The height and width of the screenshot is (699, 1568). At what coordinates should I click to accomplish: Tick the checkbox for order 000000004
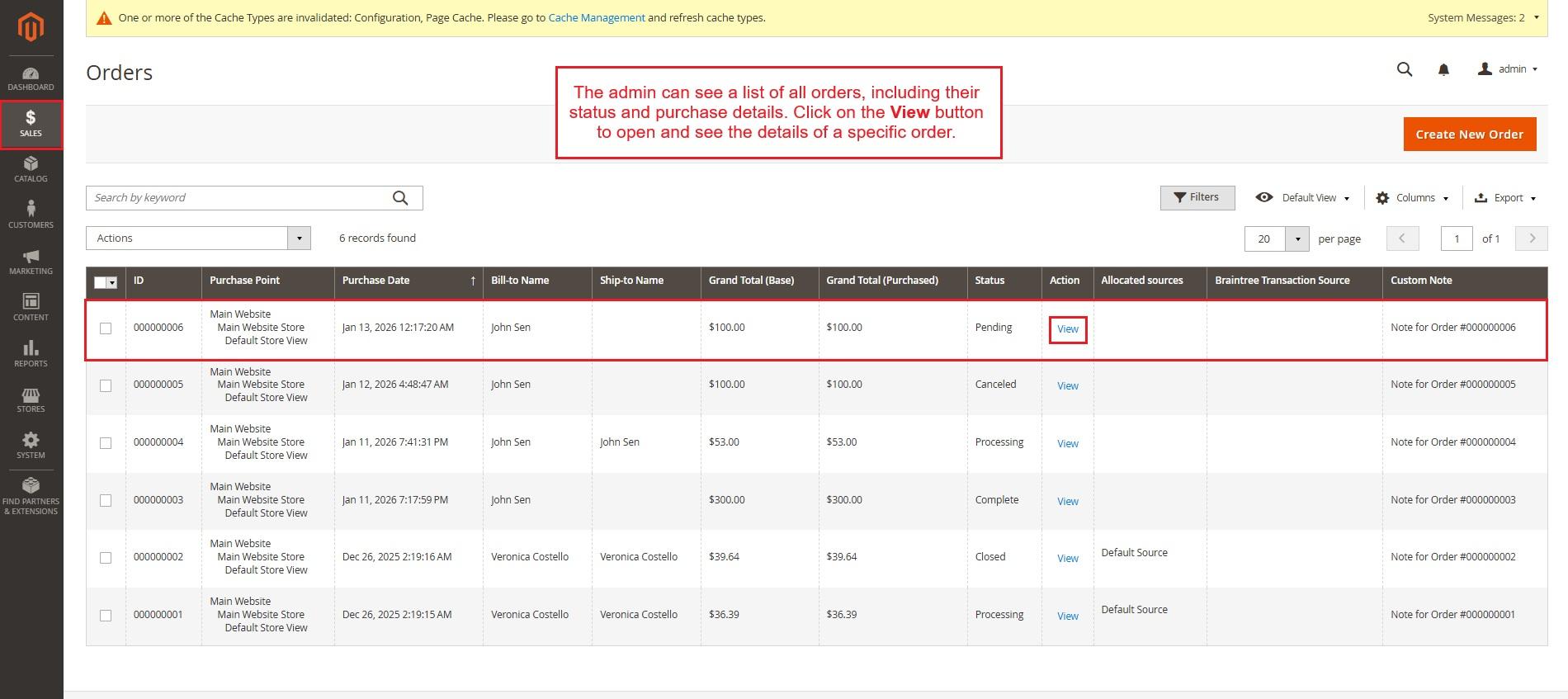click(x=106, y=443)
